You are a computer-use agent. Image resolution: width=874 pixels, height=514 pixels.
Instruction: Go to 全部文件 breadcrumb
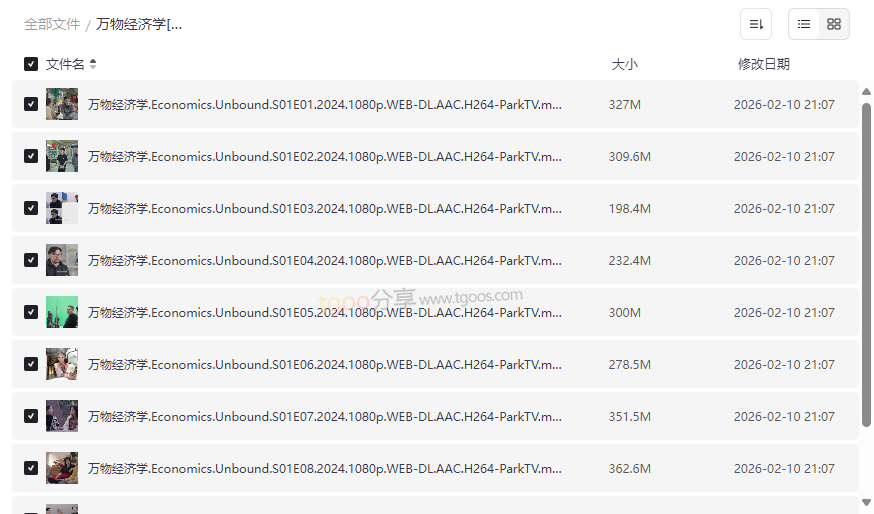(52, 24)
